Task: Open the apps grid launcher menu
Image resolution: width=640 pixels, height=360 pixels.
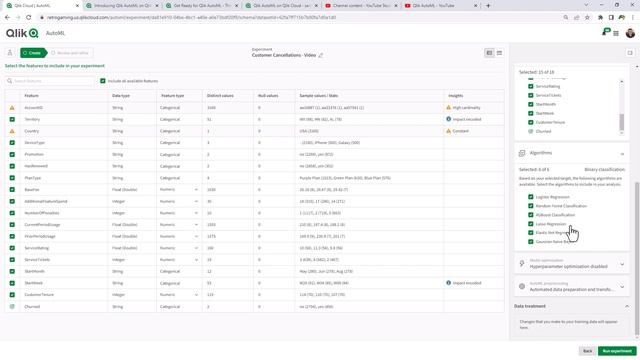Action: [x=616, y=33]
